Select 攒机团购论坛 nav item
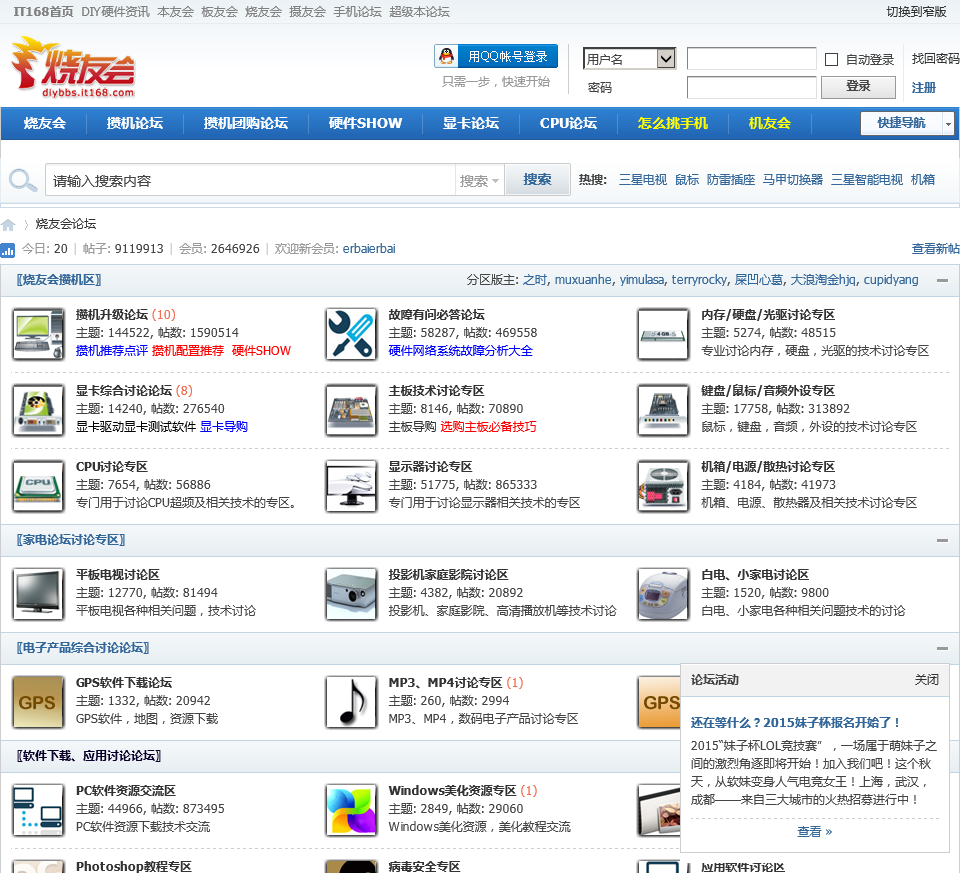Screen dimensions: 960x873 tap(246, 123)
